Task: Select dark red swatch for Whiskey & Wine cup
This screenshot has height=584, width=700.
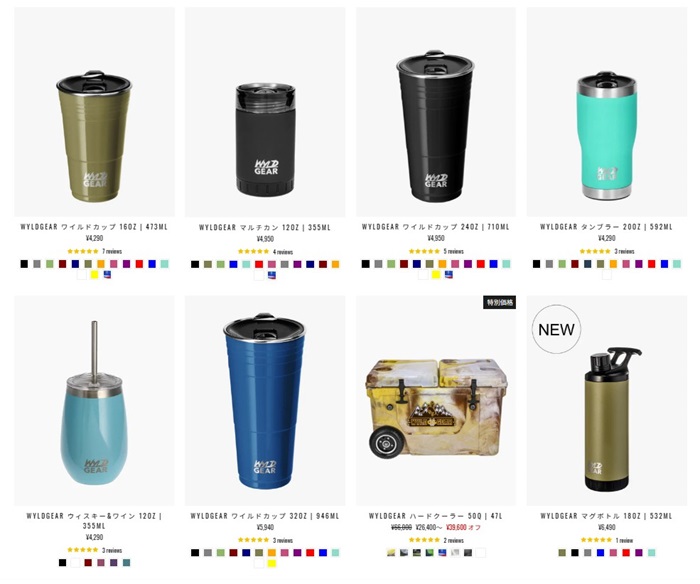Action: pos(88,563)
